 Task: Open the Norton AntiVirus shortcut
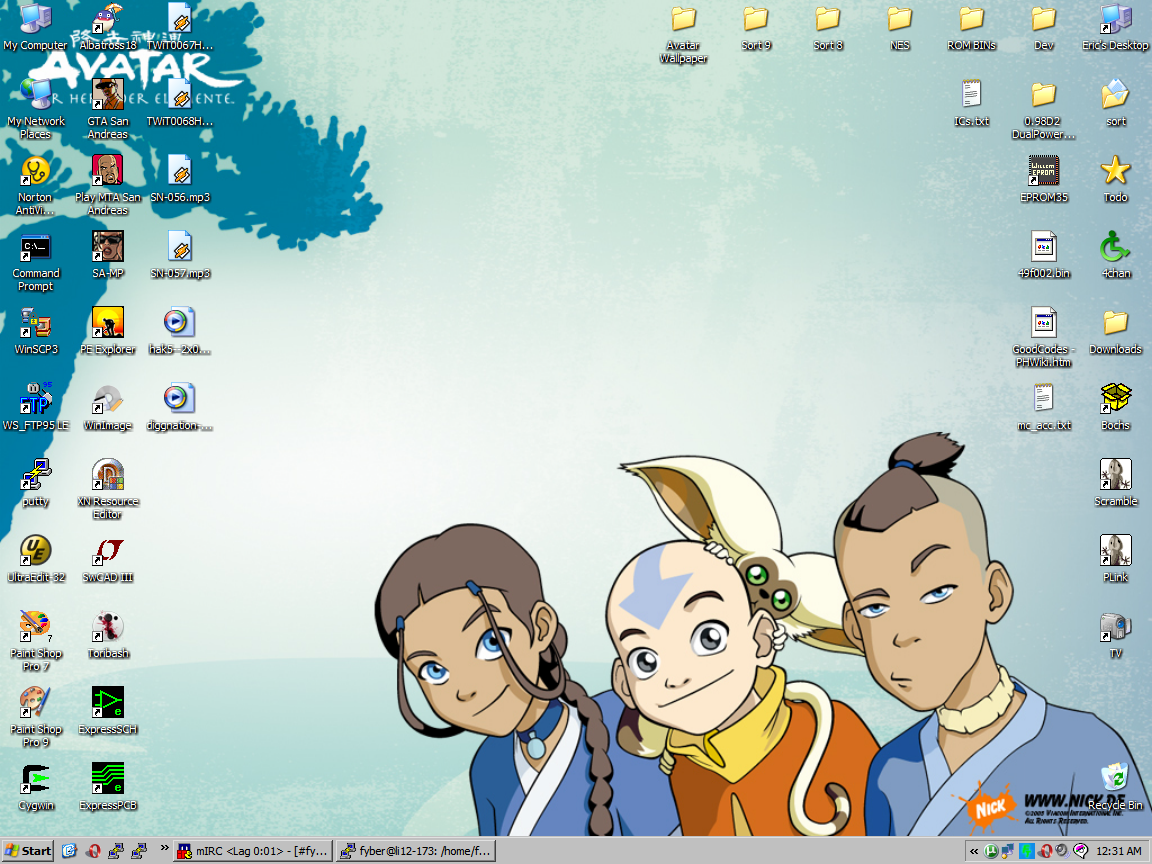click(x=35, y=185)
